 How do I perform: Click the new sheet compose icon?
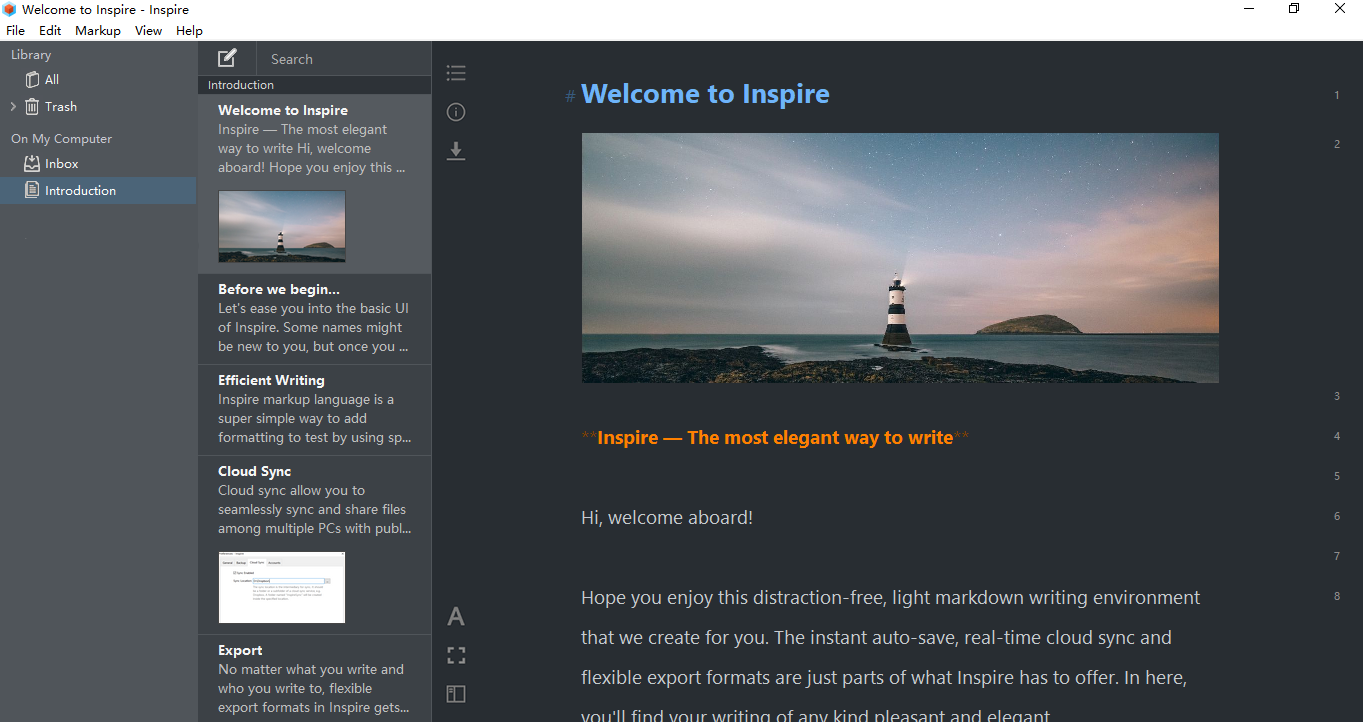pos(227,58)
